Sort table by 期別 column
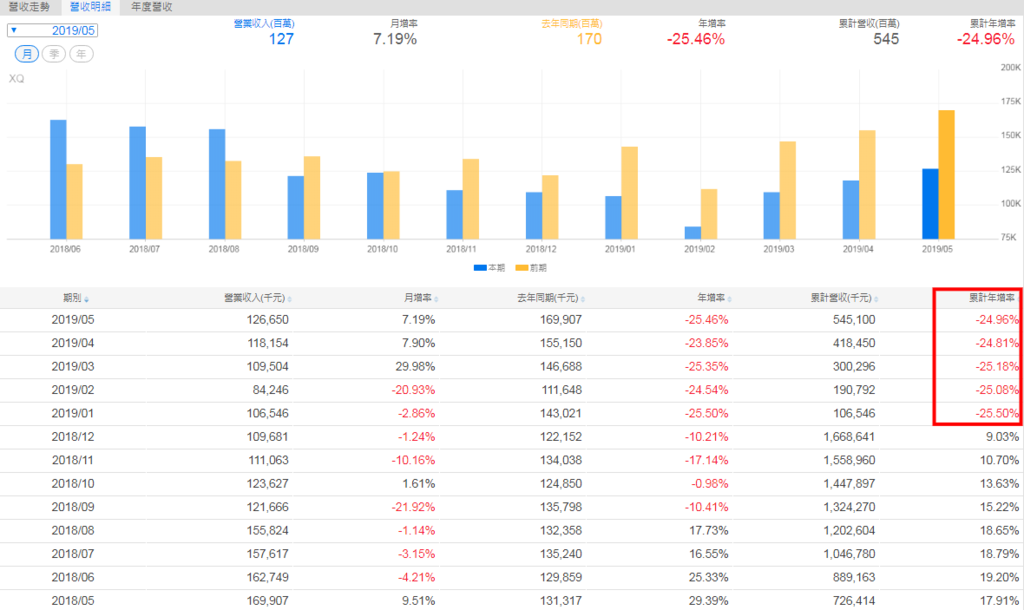 tap(76, 298)
